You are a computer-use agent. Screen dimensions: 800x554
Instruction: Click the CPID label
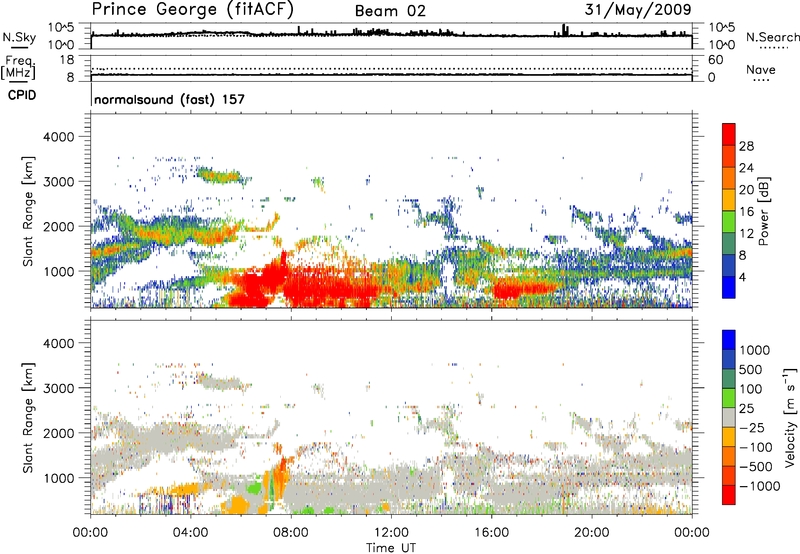click(x=22, y=95)
